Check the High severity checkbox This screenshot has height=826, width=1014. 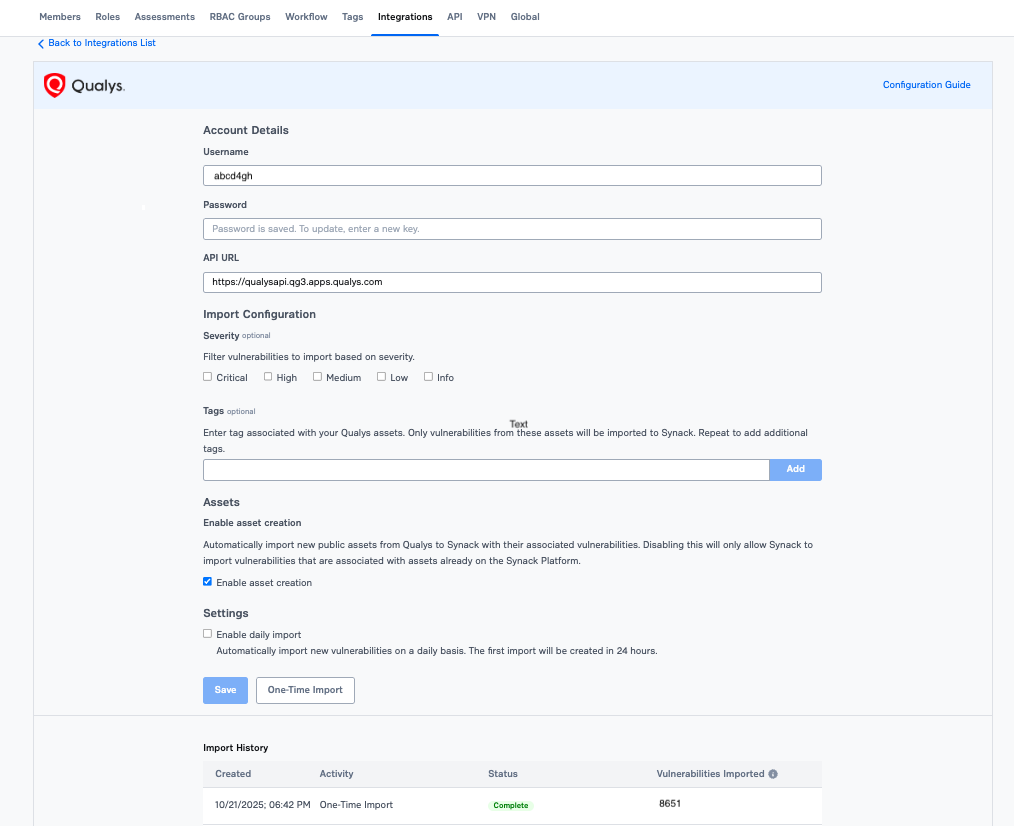pos(268,377)
